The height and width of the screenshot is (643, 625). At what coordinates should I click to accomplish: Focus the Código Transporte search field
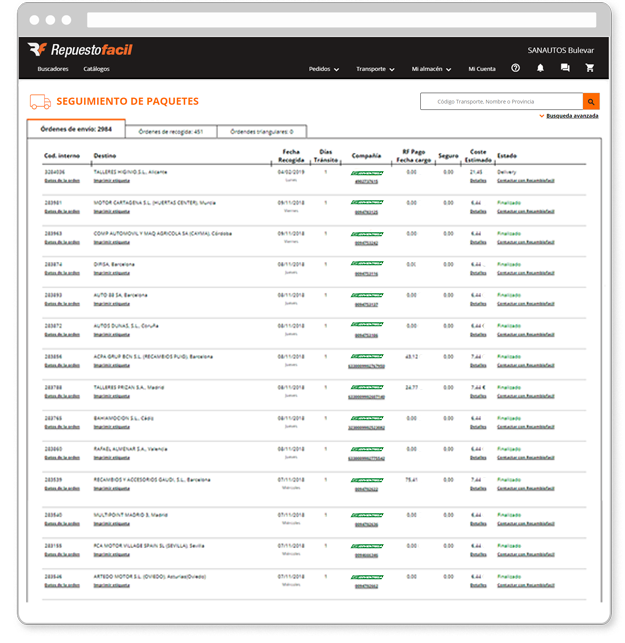(501, 101)
